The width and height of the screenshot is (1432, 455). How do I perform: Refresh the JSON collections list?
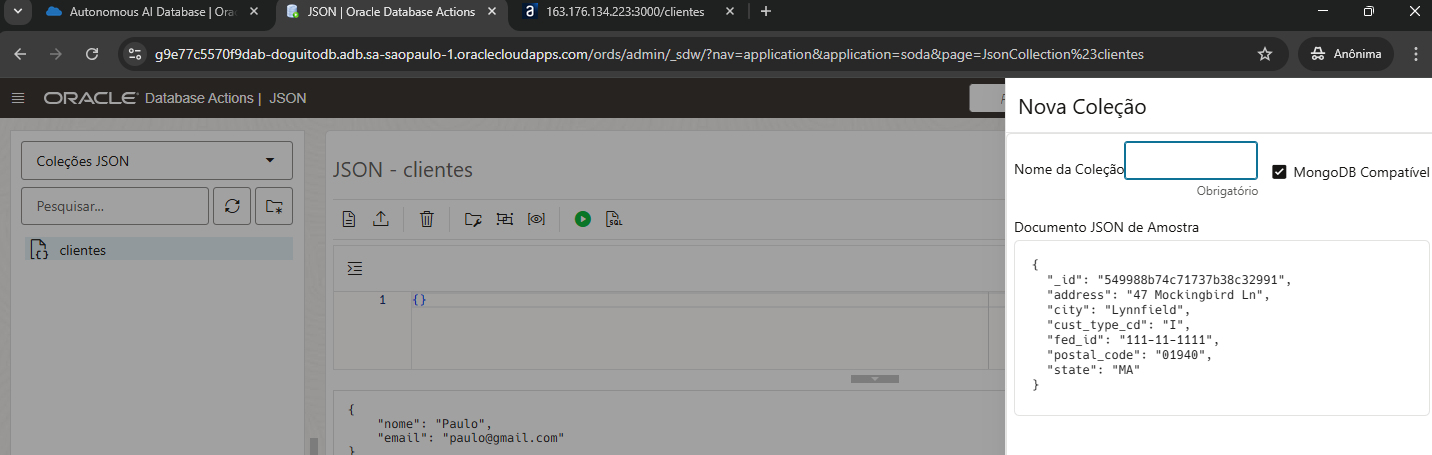tap(232, 206)
